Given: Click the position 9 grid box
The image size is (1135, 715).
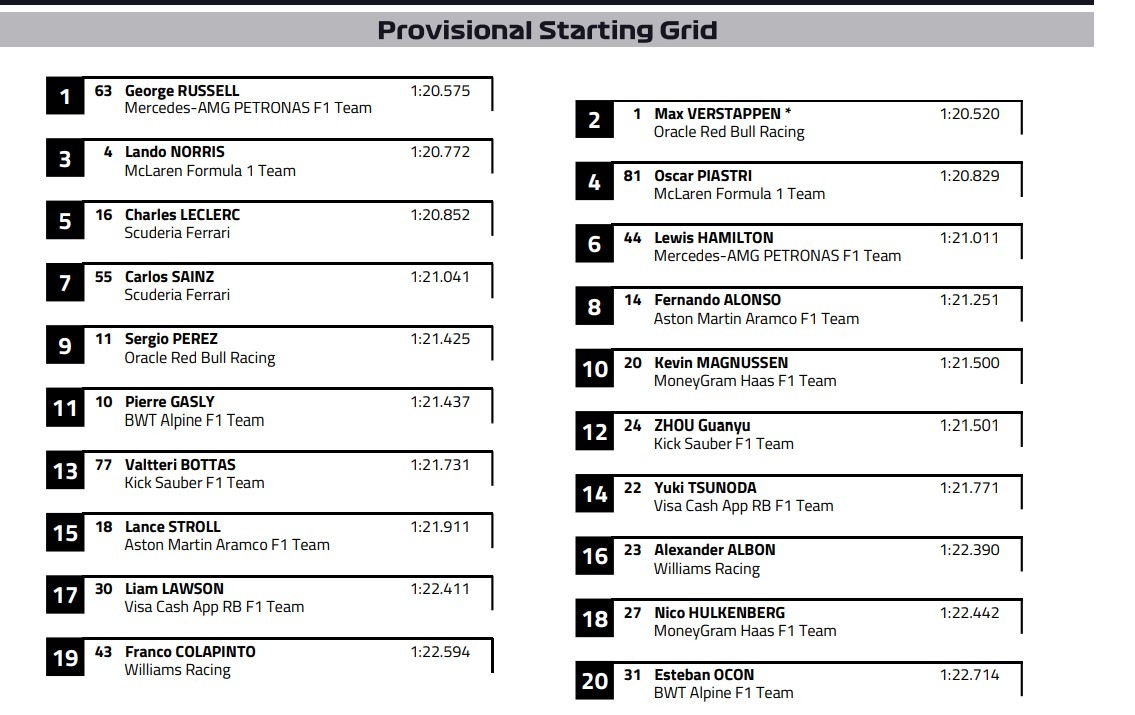Looking at the screenshot, I should [65, 346].
